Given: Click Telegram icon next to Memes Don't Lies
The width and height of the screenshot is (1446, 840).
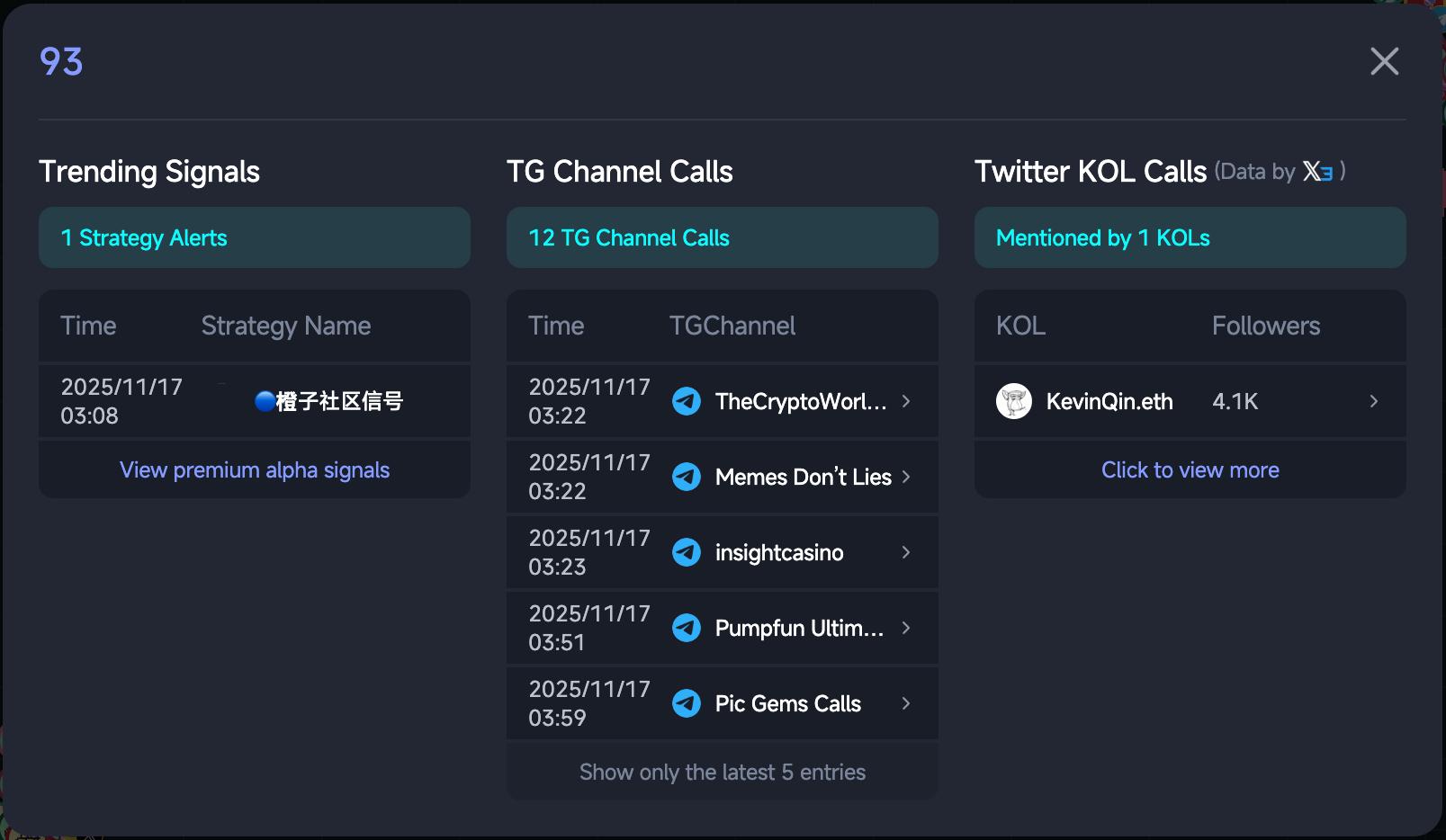Looking at the screenshot, I should [687, 477].
